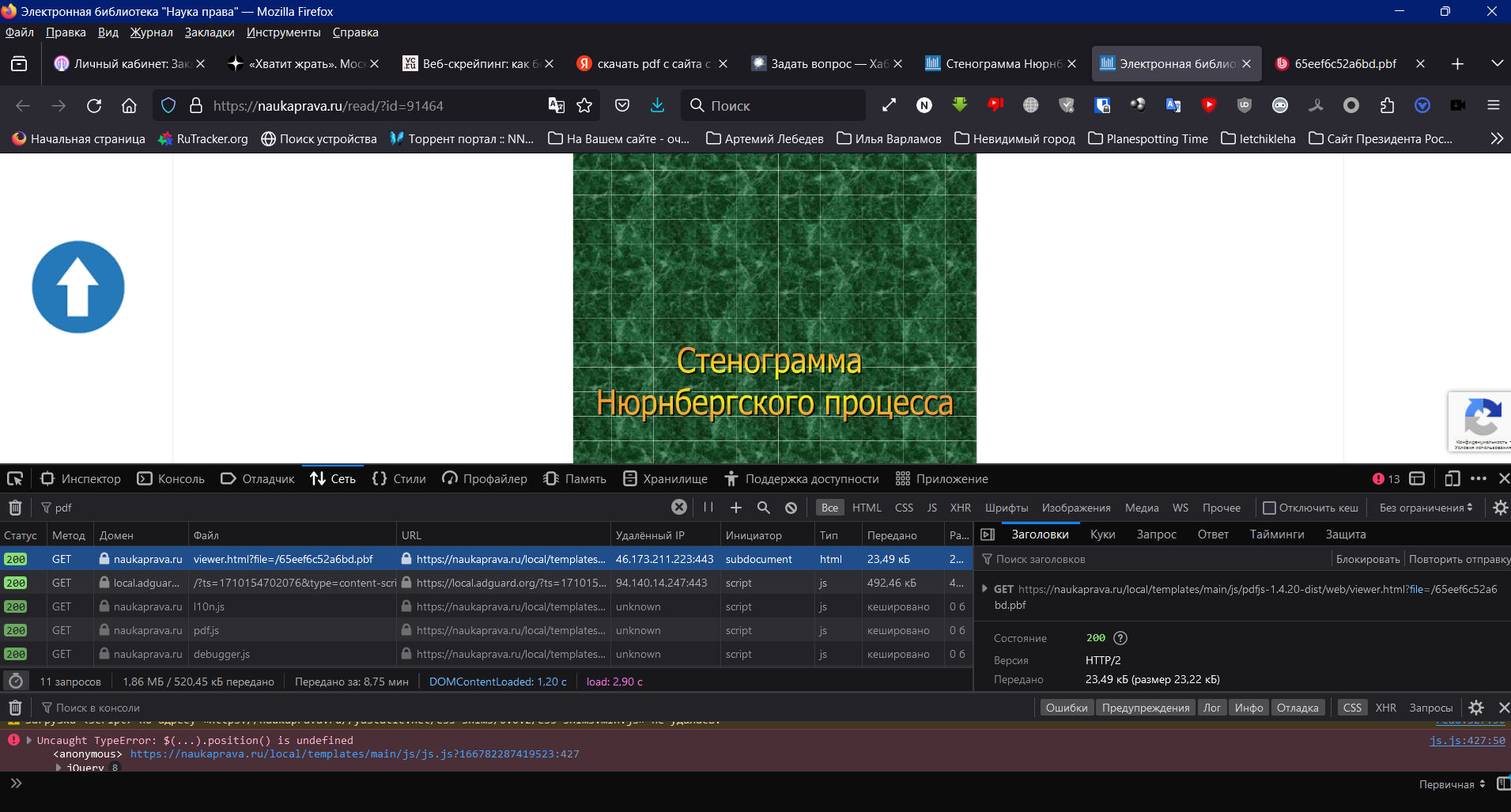Open the Pocket save icon
Image resolution: width=1511 pixels, height=812 pixels.
[x=622, y=105]
